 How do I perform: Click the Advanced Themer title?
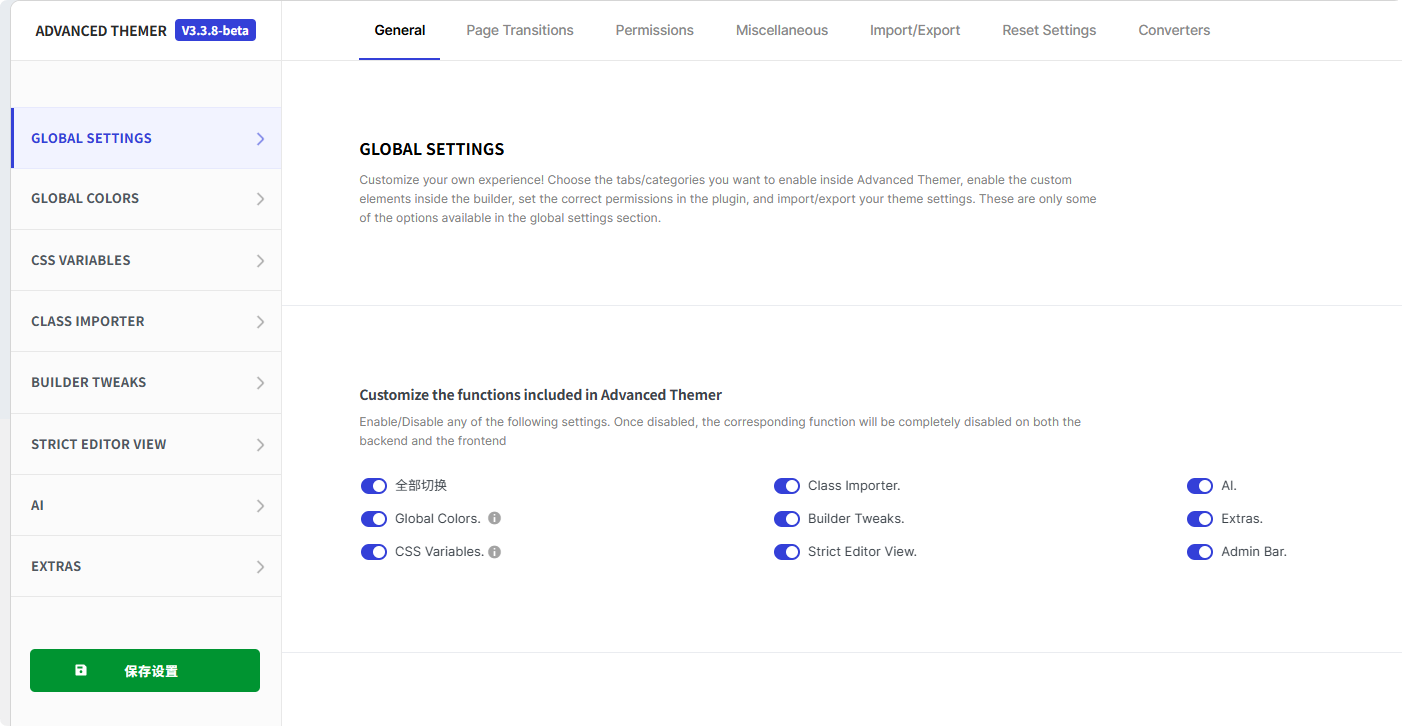[x=101, y=31]
